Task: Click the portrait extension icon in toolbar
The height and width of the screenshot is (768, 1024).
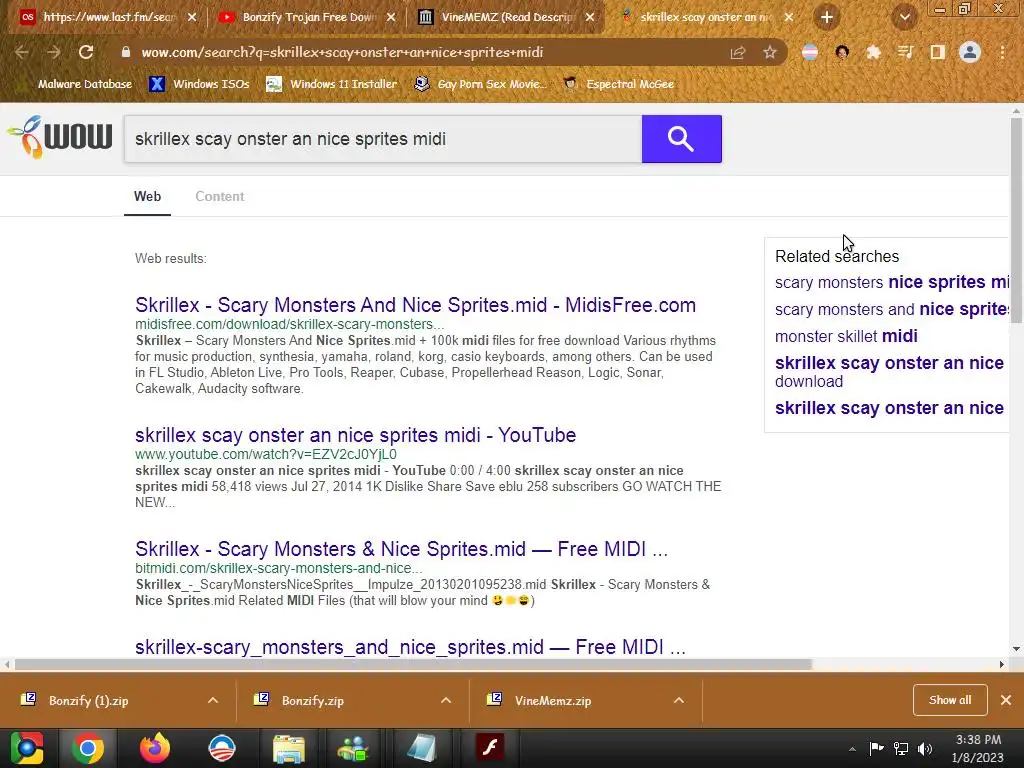Action: pos(842,52)
